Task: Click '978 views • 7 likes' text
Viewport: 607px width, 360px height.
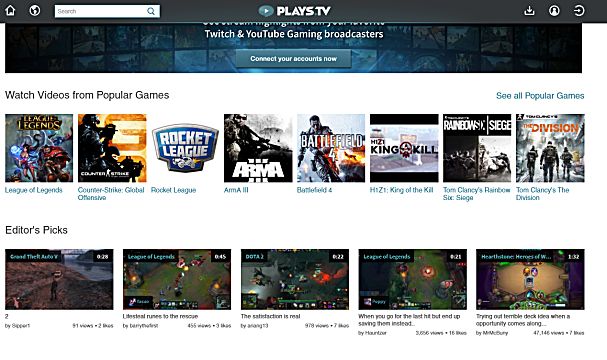Action: point(327,326)
